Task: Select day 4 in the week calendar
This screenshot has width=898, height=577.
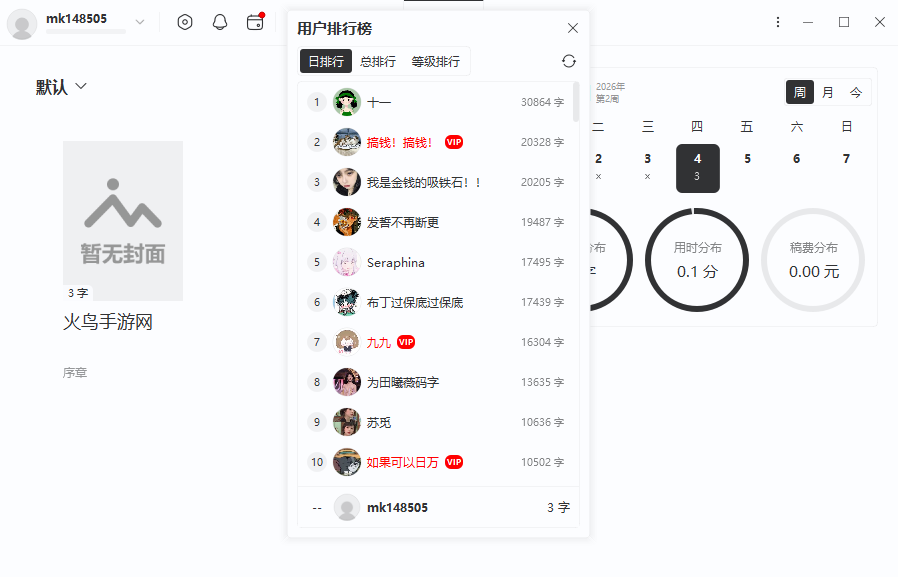Action: pos(698,168)
